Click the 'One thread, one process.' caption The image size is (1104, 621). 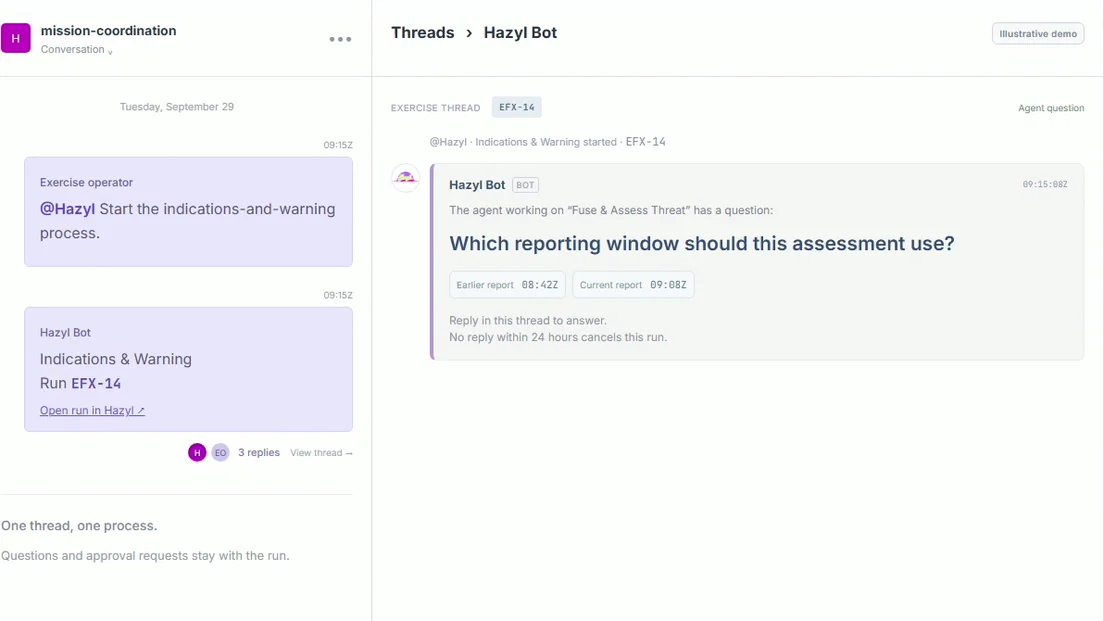coord(79,526)
